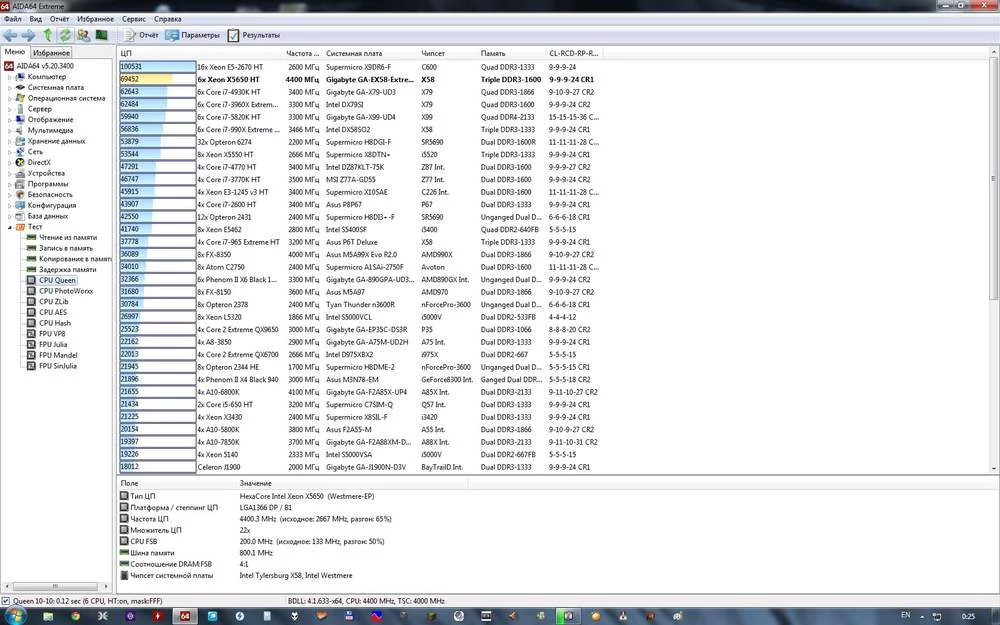Open Чтение из памяти benchmark
The width and height of the screenshot is (1000, 625).
click(62, 237)
